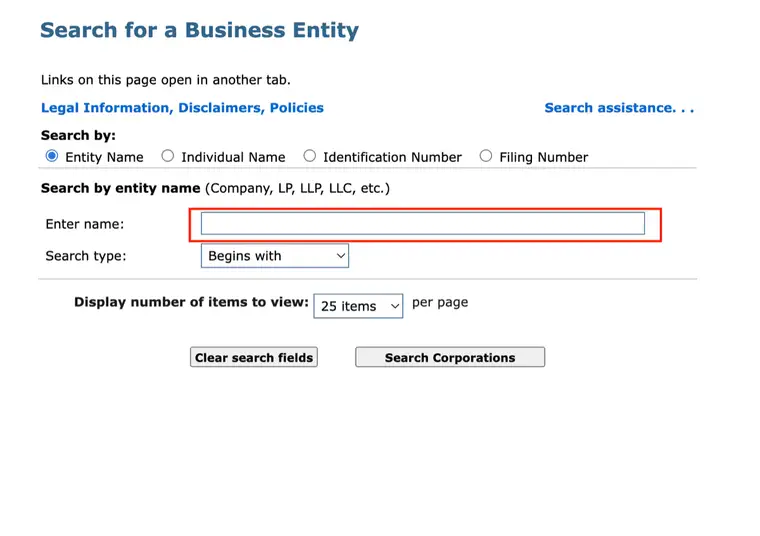Click the 'Search by entity name' subheading
This screenshot has width=760, height=536.
click(120, 188)
